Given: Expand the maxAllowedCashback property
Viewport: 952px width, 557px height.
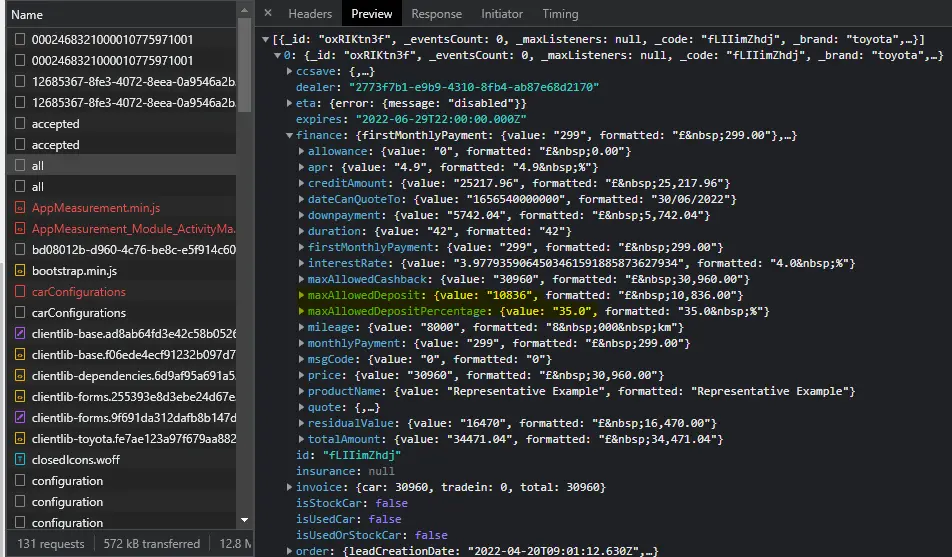Looking at the screenshot, I should tap(301, 279).
